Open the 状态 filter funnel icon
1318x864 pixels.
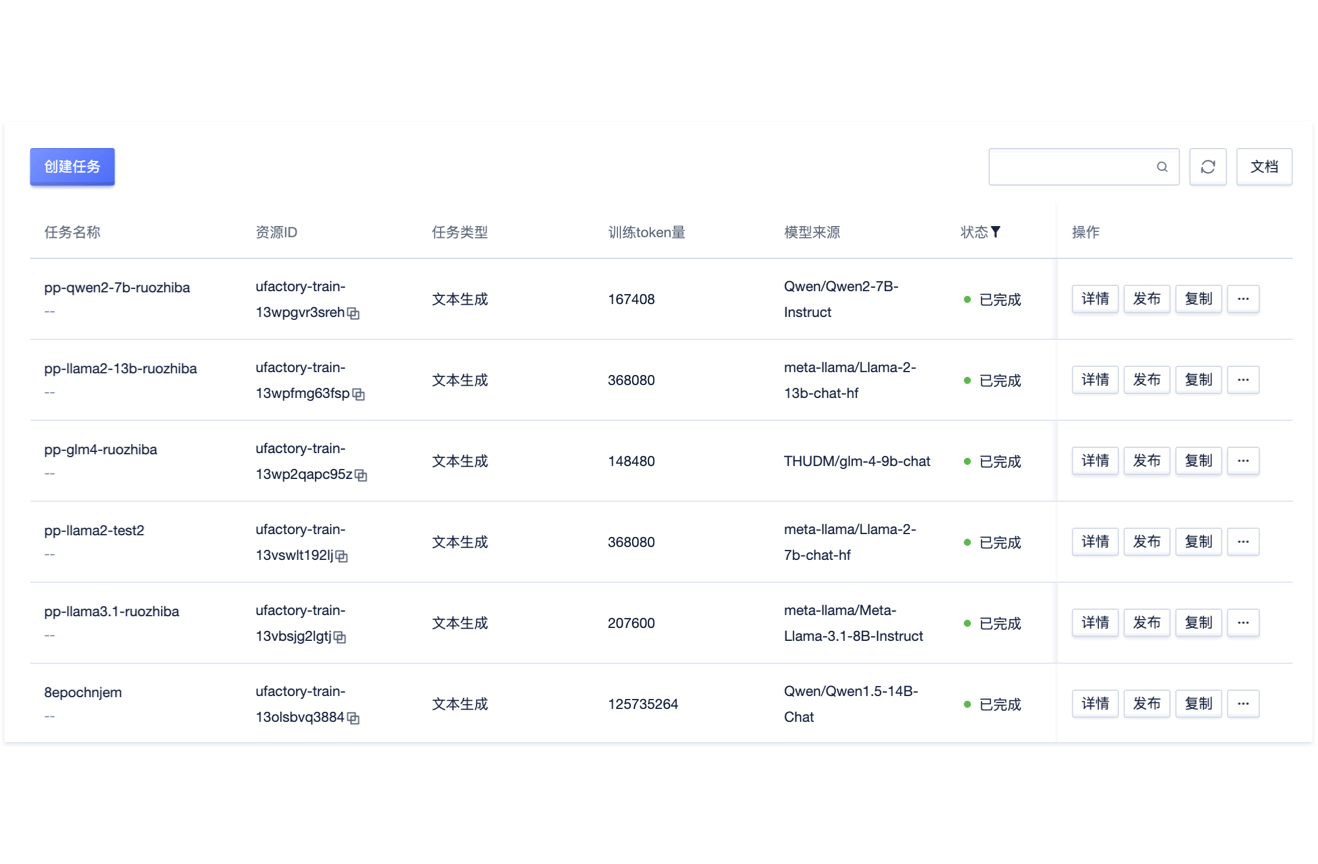(996, 232)
